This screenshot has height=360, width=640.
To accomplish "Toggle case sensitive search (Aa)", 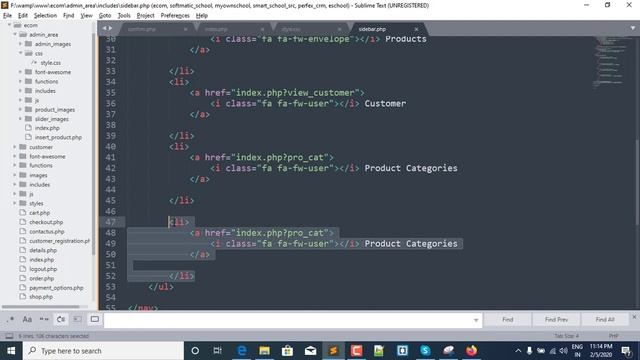I will pos(27,319).
